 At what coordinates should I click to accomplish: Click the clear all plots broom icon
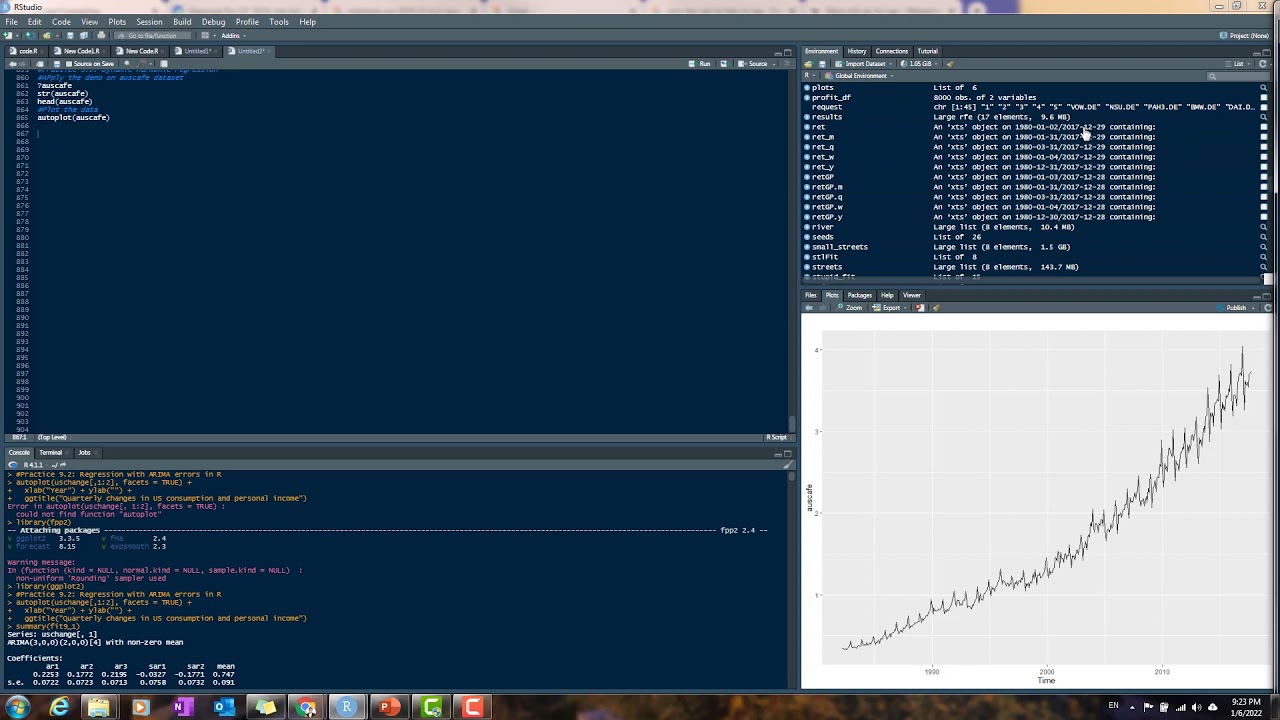click(x=936, y=308)
